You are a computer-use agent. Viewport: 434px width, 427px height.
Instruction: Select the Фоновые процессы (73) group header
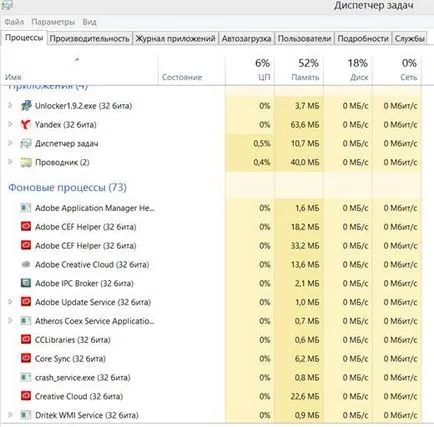coord(67,187)
